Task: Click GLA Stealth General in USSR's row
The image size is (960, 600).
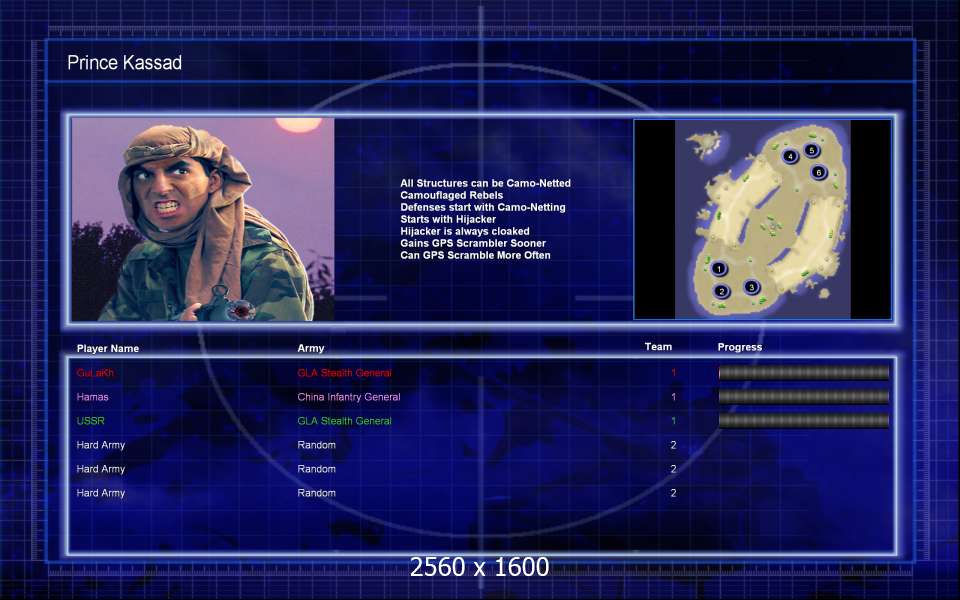Action: coord(345,421)
